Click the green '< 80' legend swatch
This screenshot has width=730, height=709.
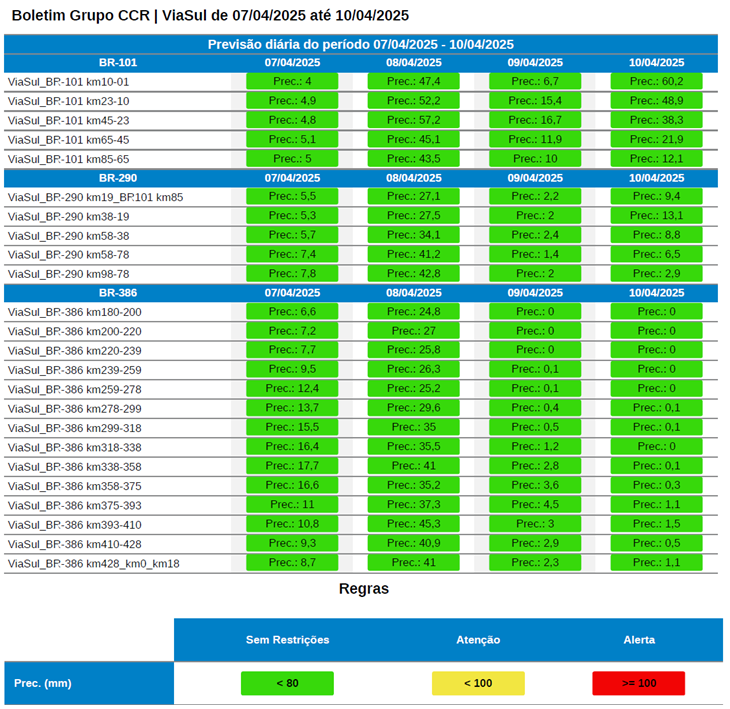[287, 683]
